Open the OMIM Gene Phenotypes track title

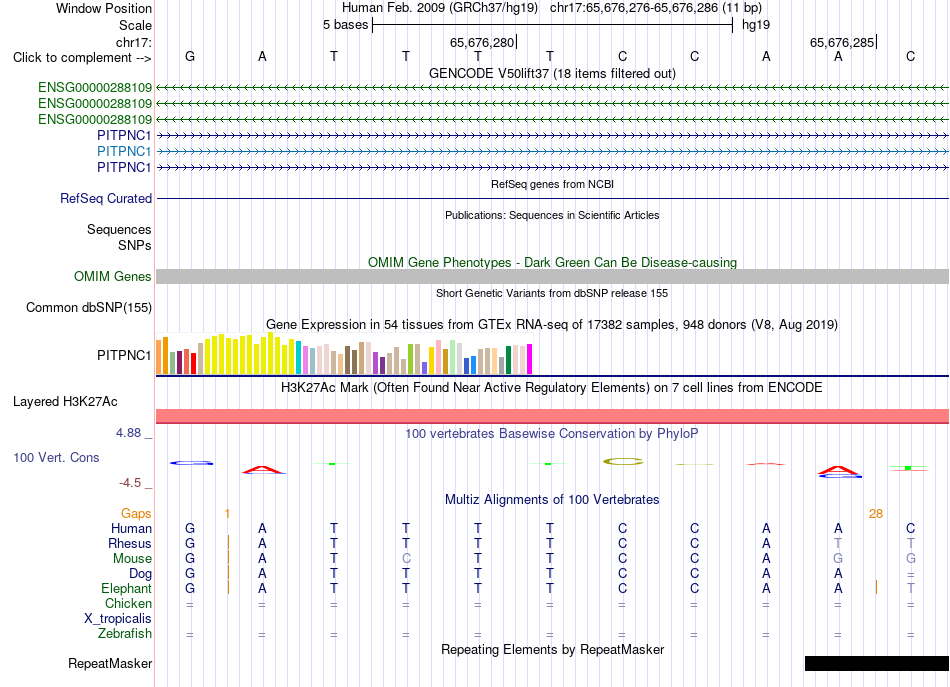pos(552,262)
